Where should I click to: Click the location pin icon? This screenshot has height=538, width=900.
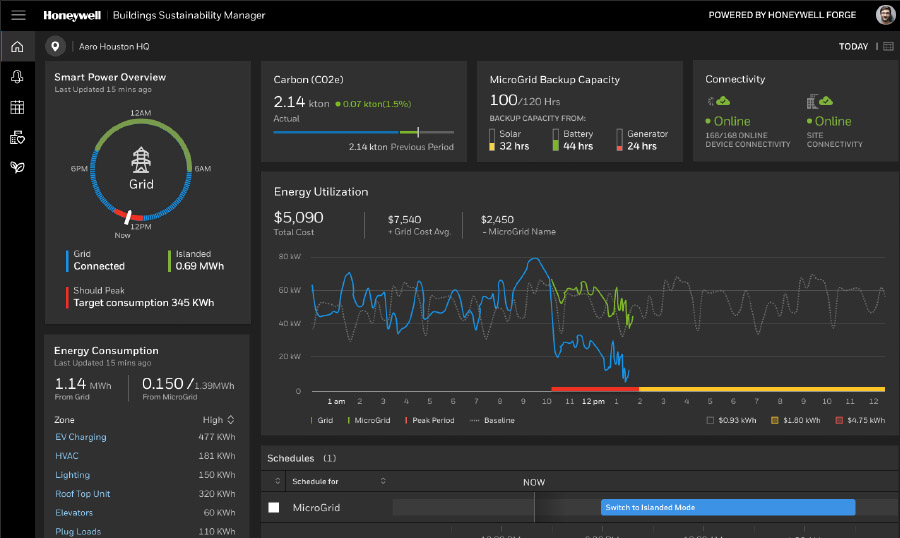[x=55, y=46]
